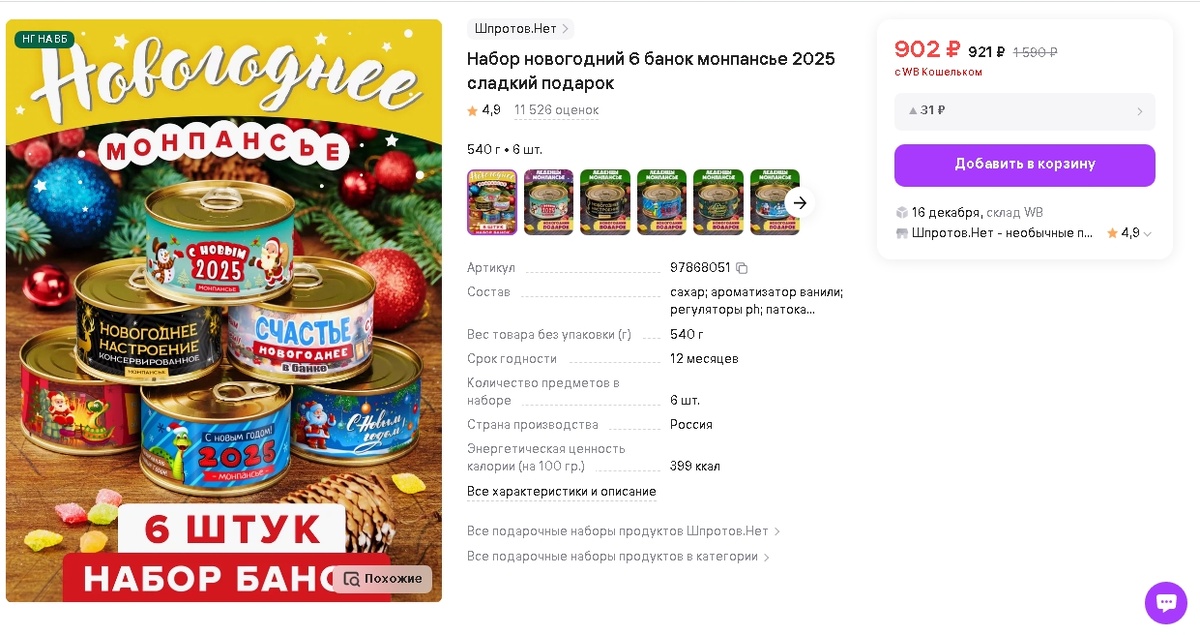Open the chat support bubble
Screen dimensions: 1200x635
[x=1165, y=603]
